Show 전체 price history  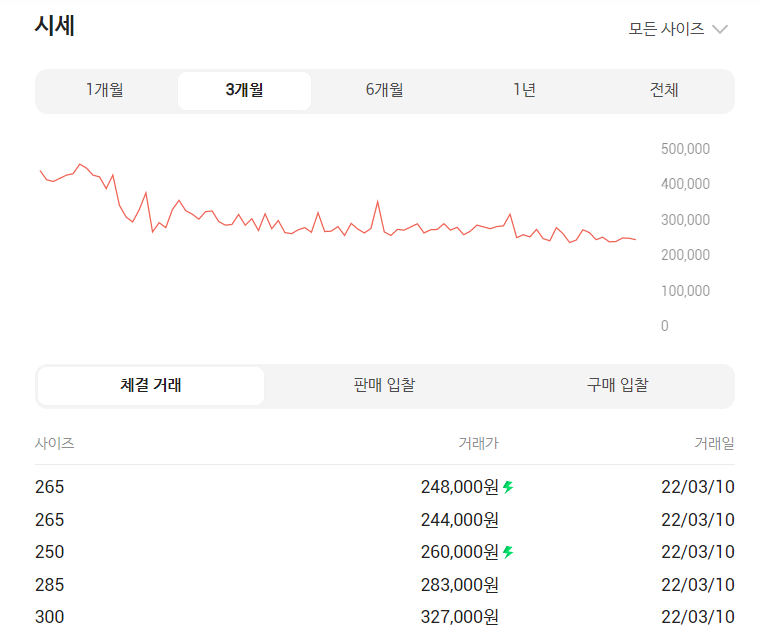pyautogui.click(x=664, y=90)
